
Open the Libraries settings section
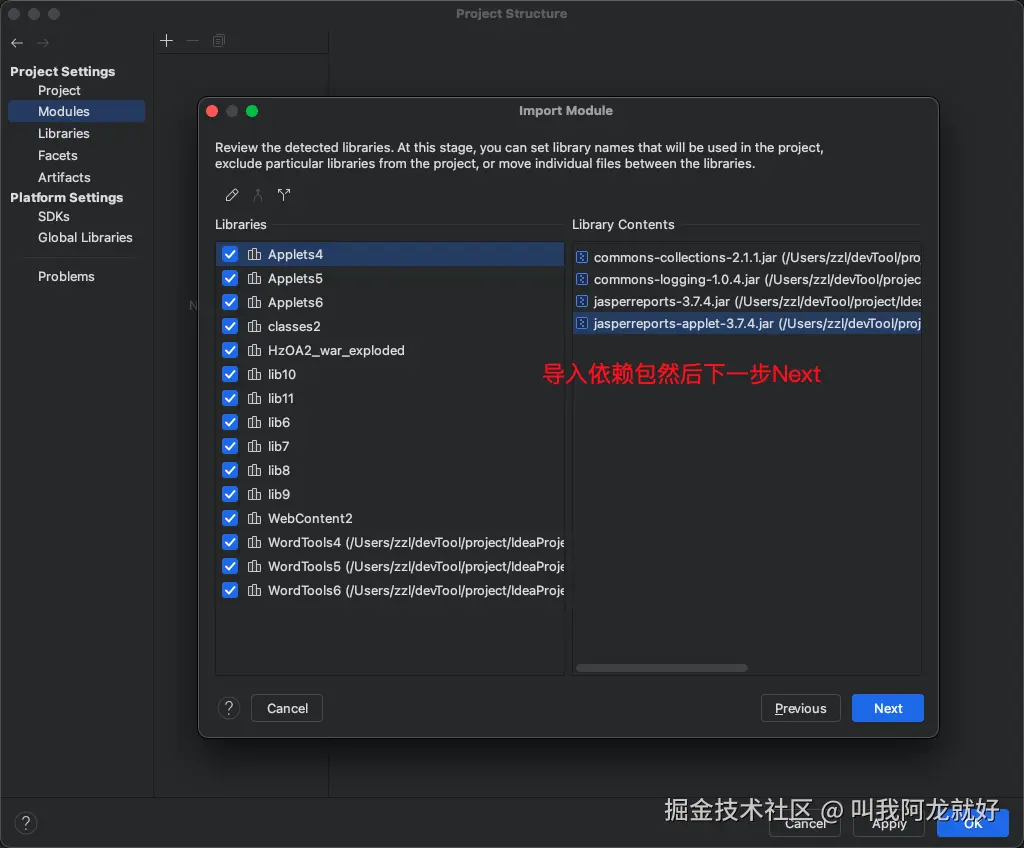(x=63, y=133)
